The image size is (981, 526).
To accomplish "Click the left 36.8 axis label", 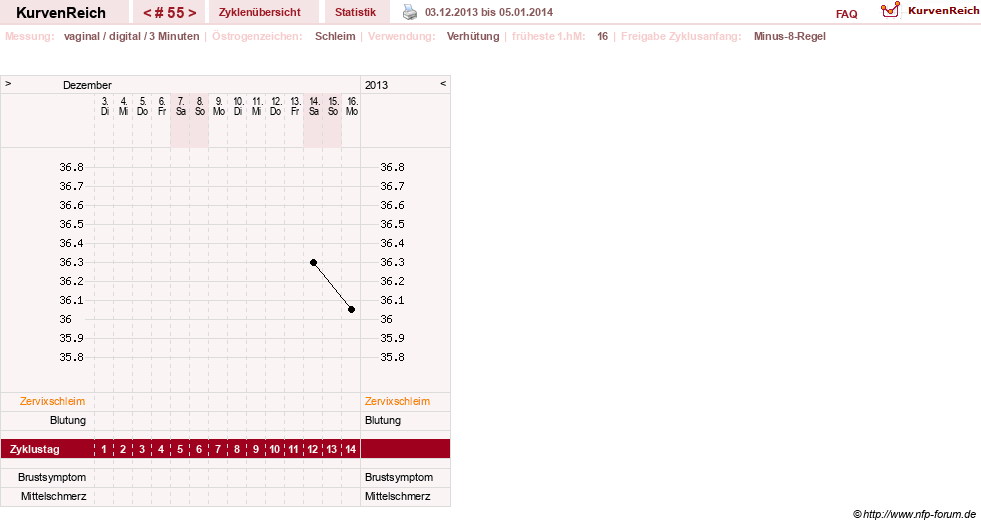I will 71,167.
